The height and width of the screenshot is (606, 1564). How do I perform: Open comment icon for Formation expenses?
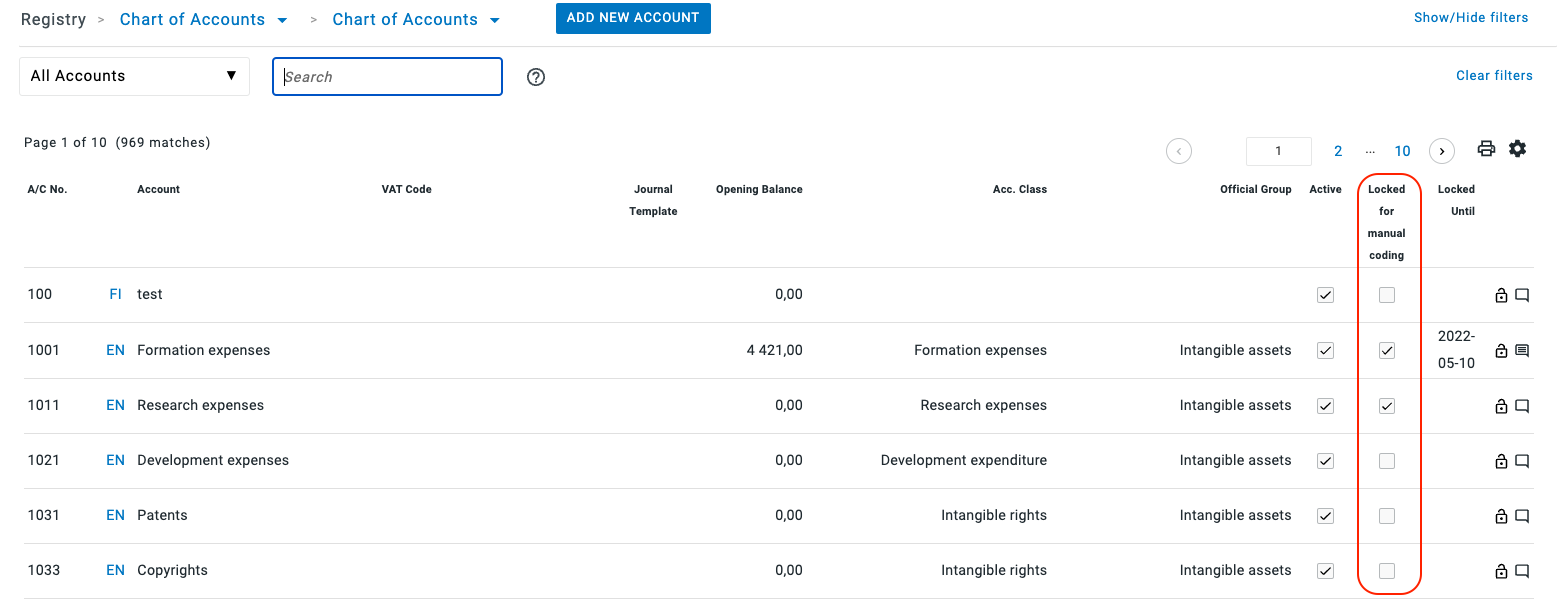point(1522,350)
